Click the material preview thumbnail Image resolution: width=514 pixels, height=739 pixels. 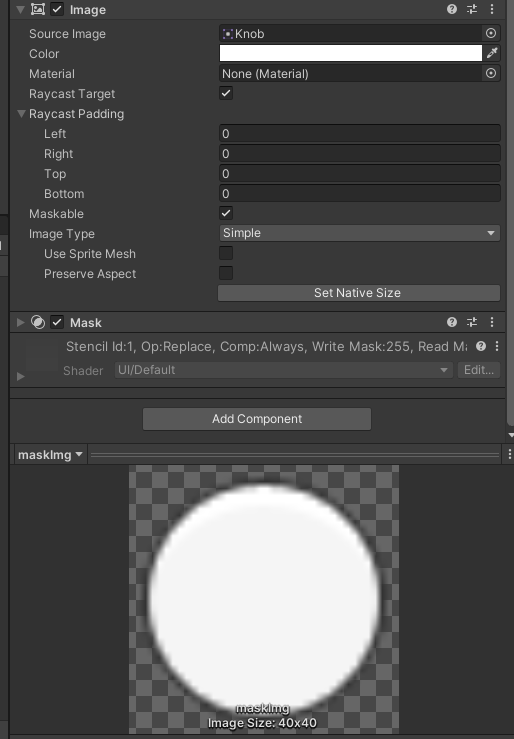pyautogui.click(x=41, y=357)
